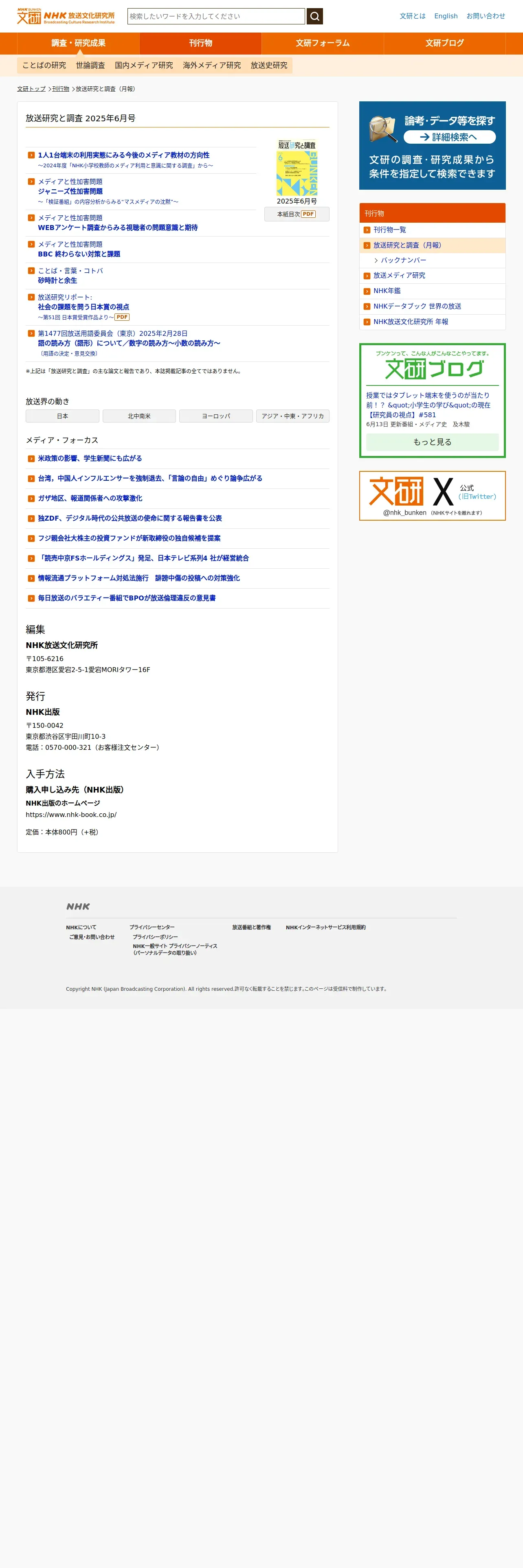Click 文研トップ in the breadcrumb
The image size is (523, 1568).
(31, 89)
